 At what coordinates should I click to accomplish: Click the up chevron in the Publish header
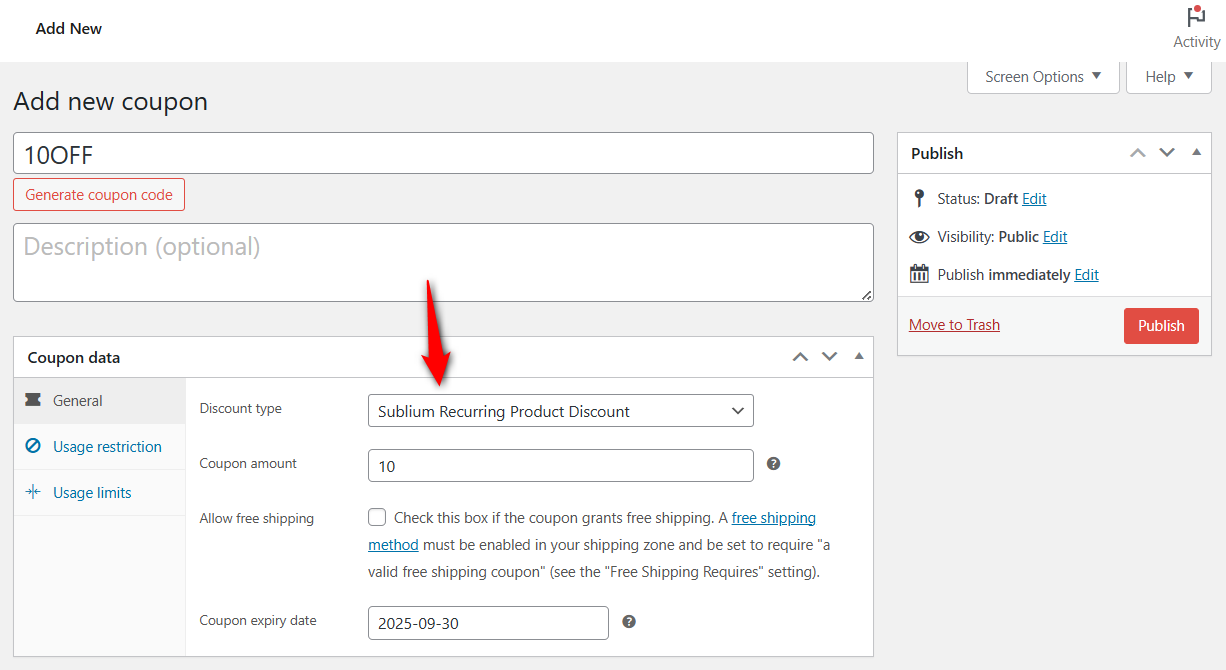coord(1137,153)
